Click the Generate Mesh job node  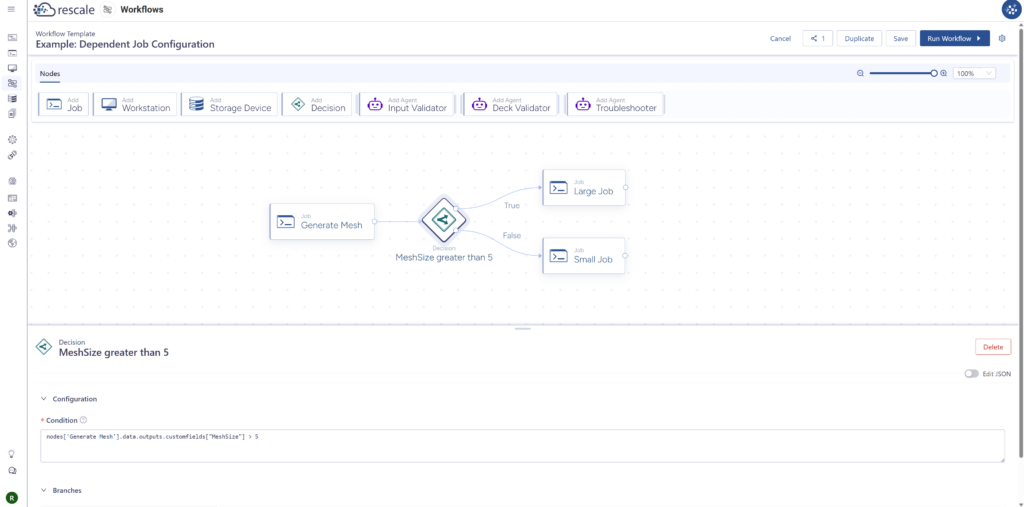pyautogui.click(x=323, y=221)
